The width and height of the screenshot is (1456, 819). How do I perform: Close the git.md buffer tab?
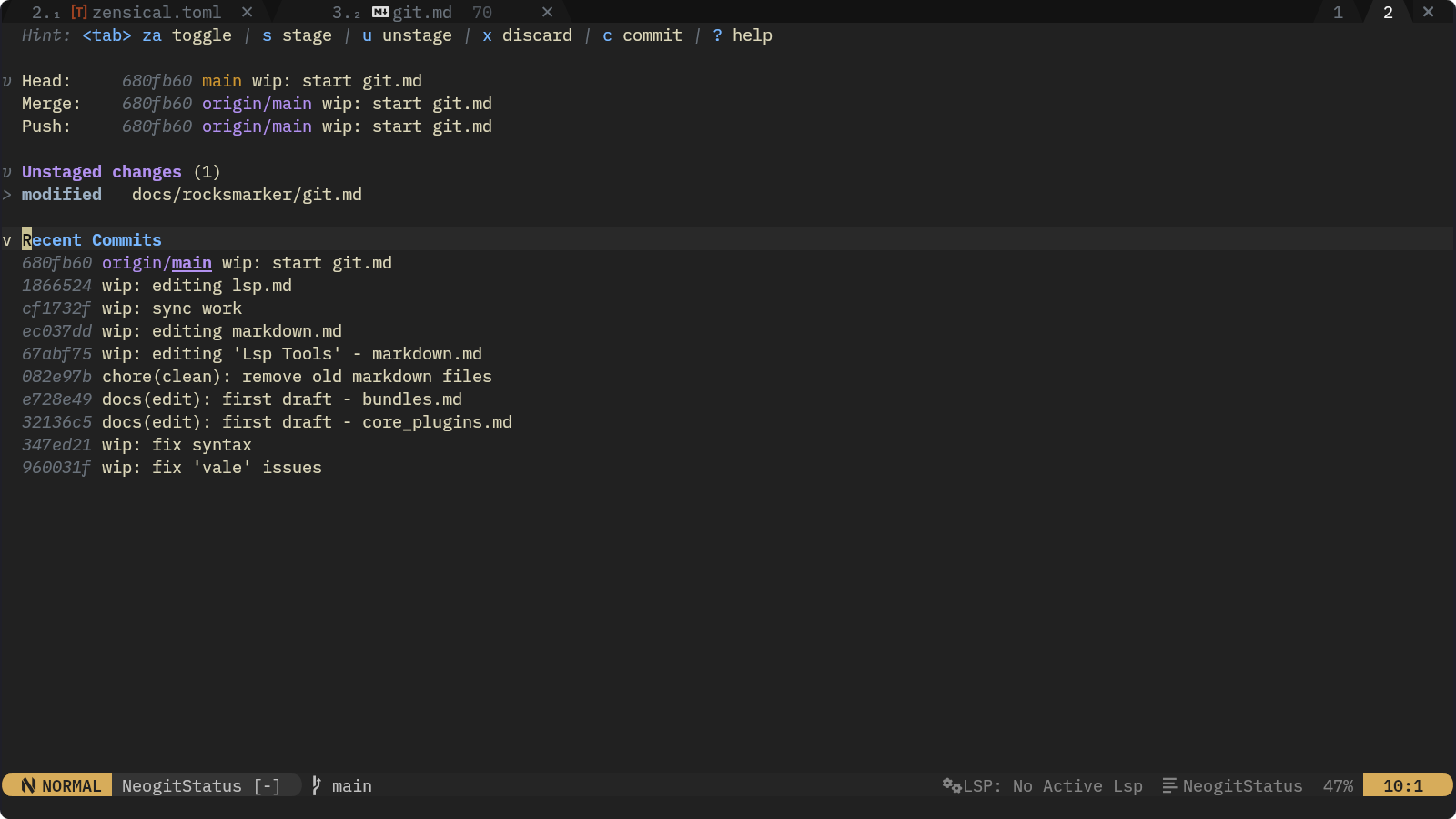click(x=547, y=13)
